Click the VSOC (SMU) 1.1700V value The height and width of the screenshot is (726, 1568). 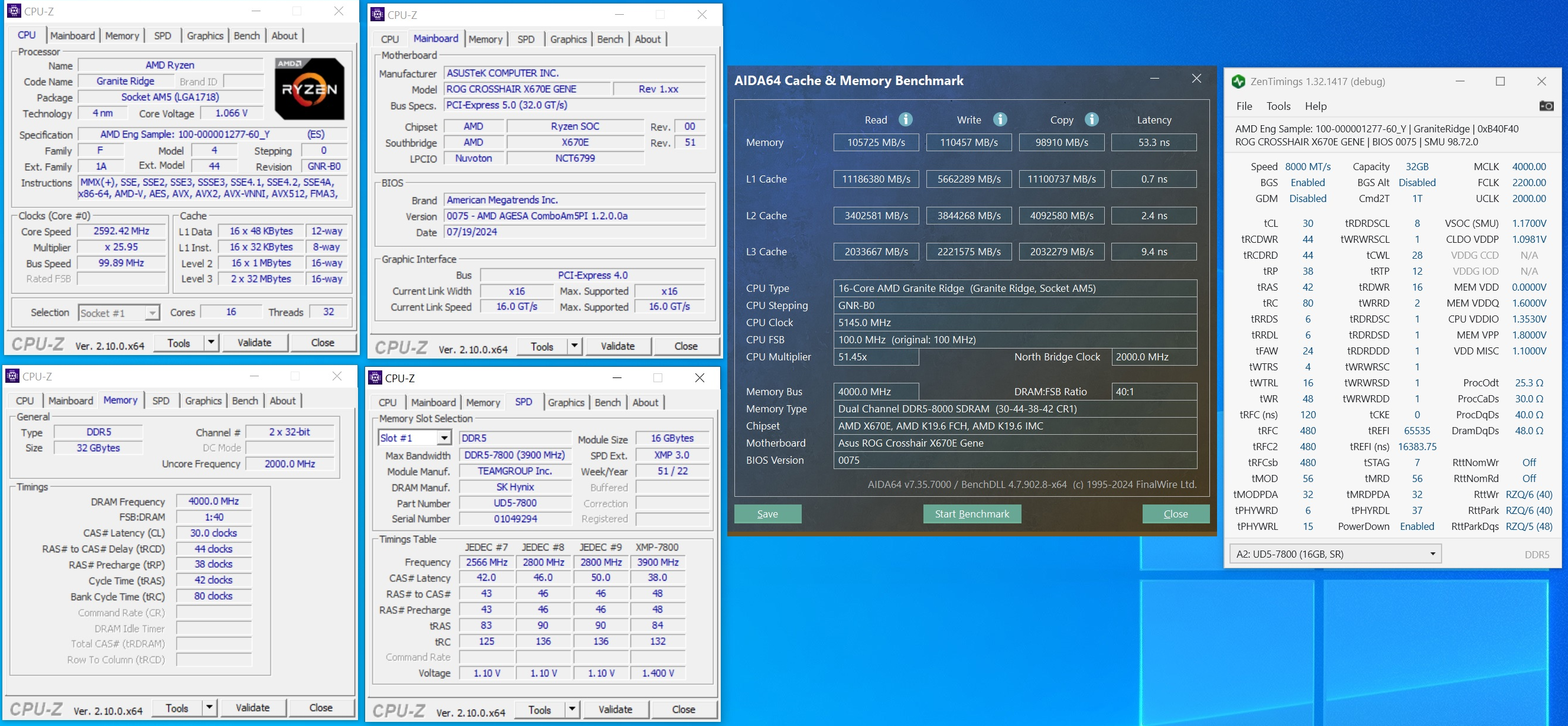click(x=1528, y=223)
